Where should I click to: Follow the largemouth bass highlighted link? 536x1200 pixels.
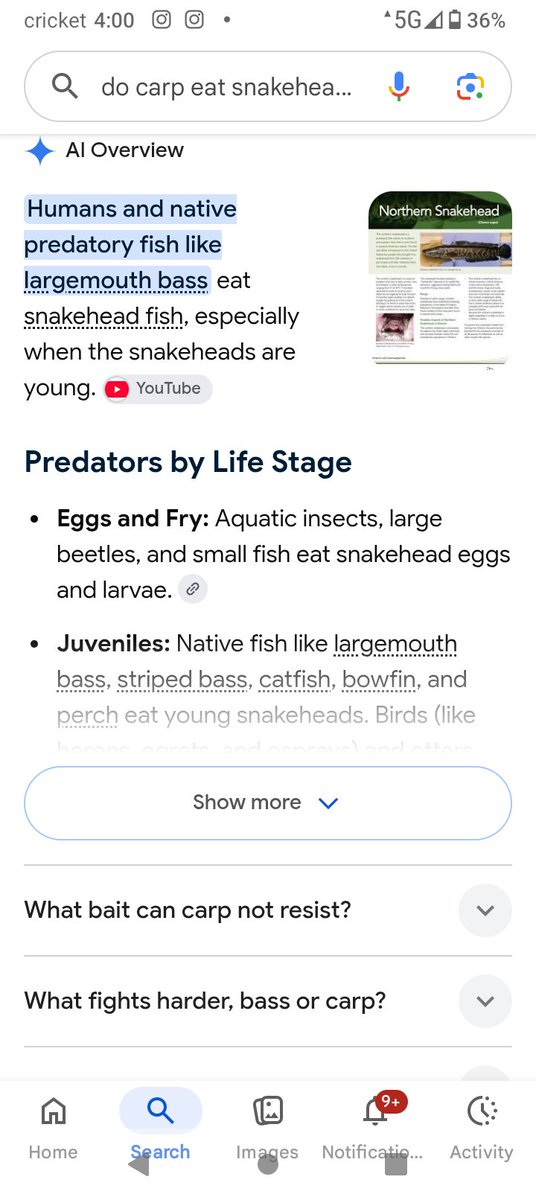(116, 280)
